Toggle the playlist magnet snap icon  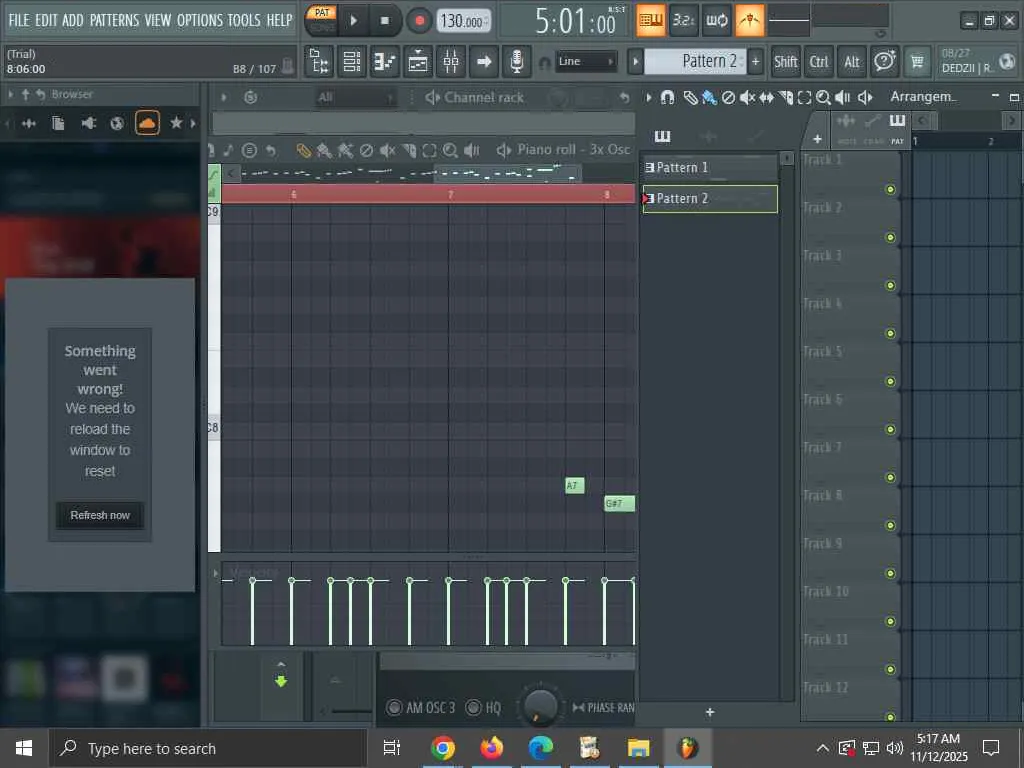pyautogui.click(x=667, y=98)
